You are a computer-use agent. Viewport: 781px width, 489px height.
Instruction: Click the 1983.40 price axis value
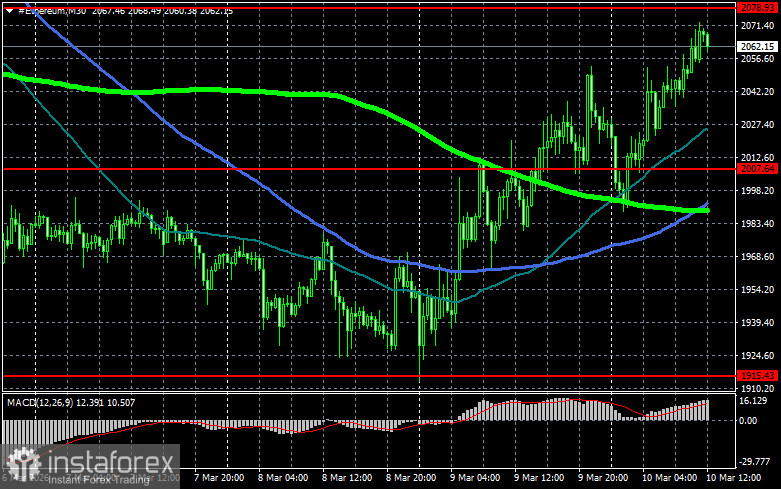(758, 224)
